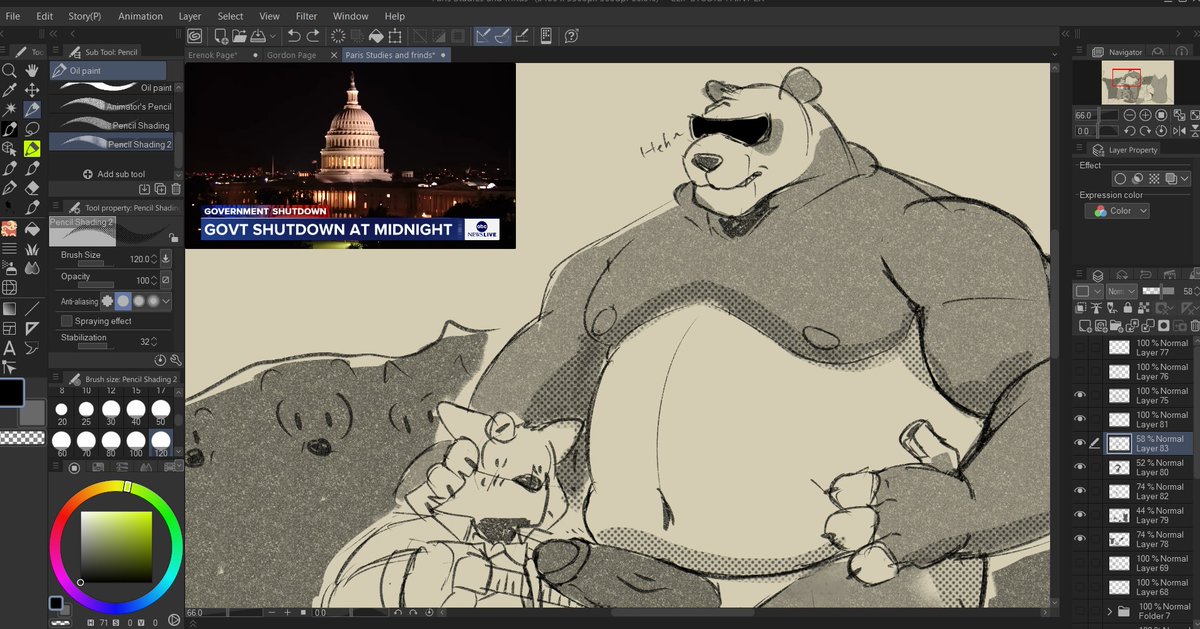Screen dimensions: 1200x629
Task: Flip canvas horizontally in the Navigator
Action: coord(1177,131)
